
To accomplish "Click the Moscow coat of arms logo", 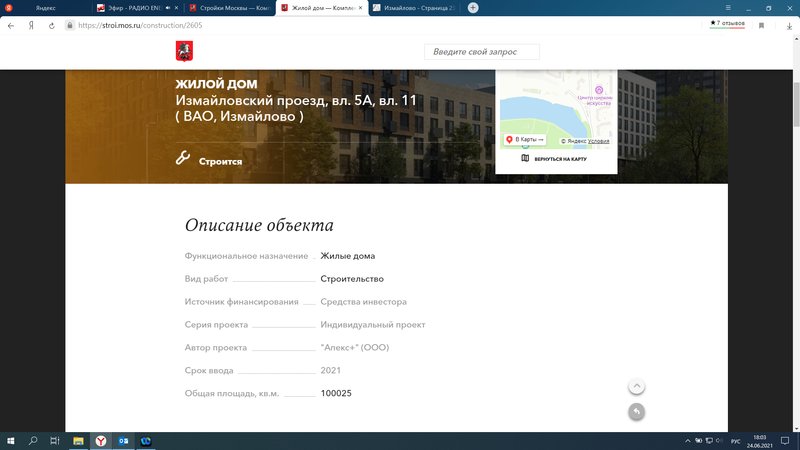I will (x=184, y=52).
